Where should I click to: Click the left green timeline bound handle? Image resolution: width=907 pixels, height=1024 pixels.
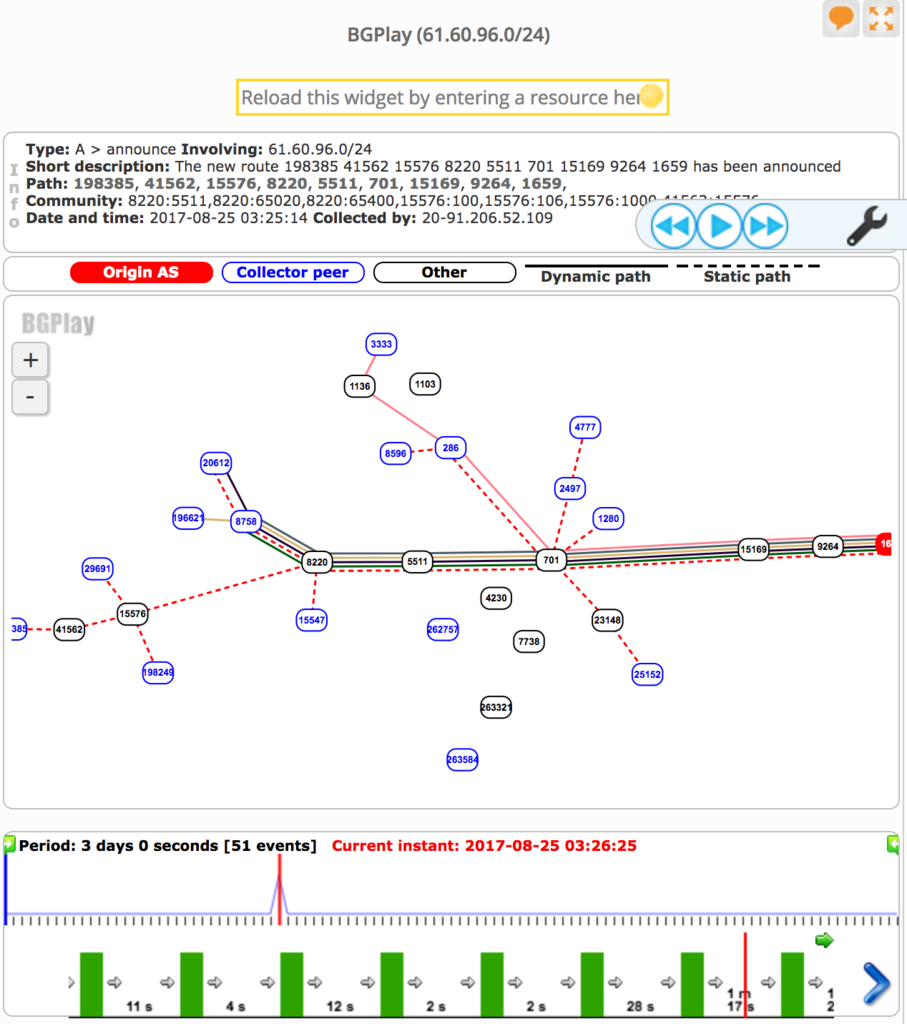pyautogui.click(x=8, y=845)
